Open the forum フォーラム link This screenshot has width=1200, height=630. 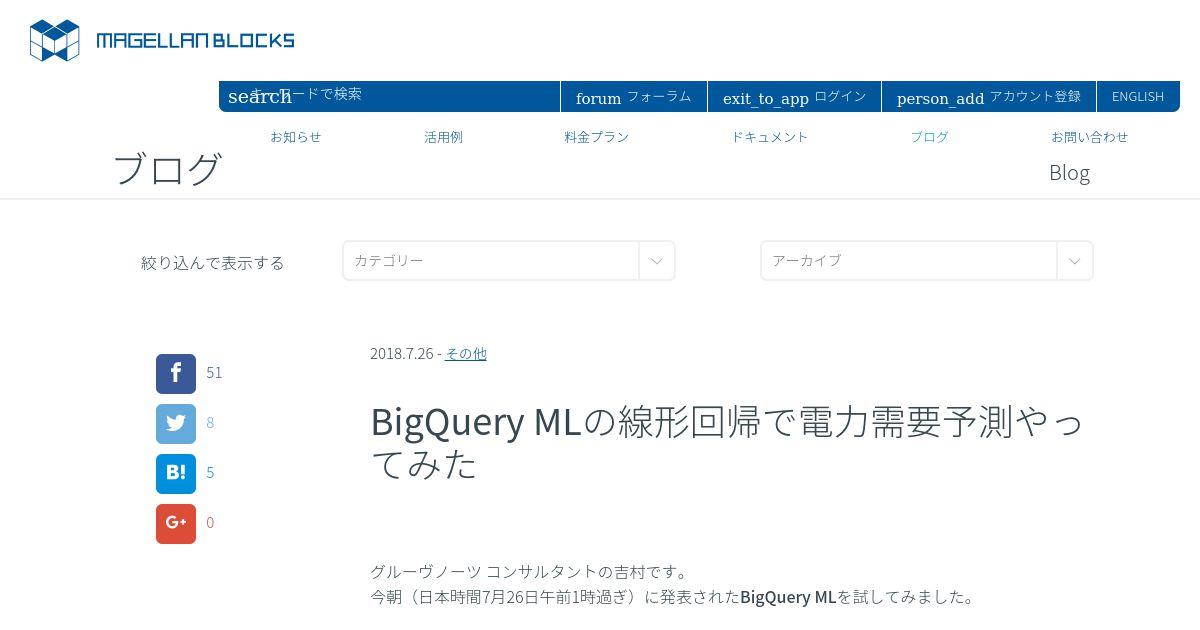coord(633,97)
